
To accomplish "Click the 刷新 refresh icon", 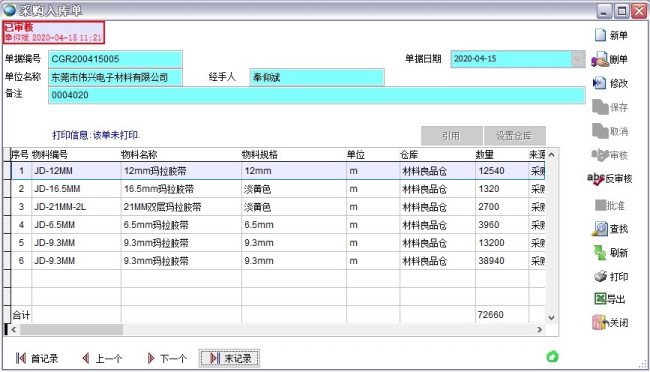I will [600, 253].
